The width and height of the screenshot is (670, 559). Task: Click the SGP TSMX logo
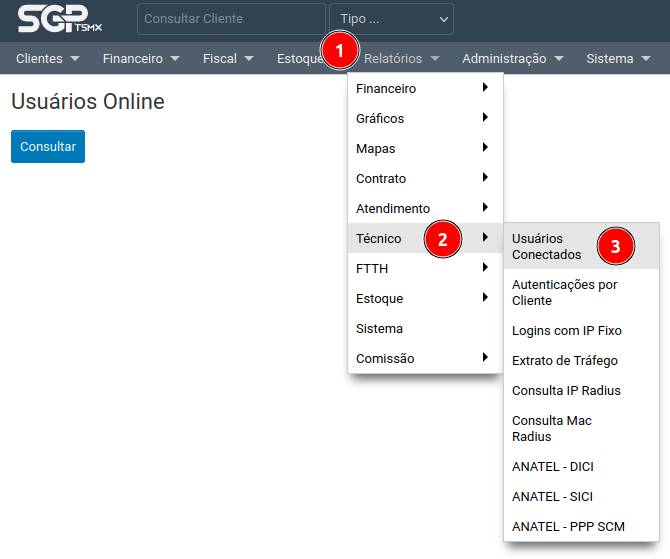point(60,19)
